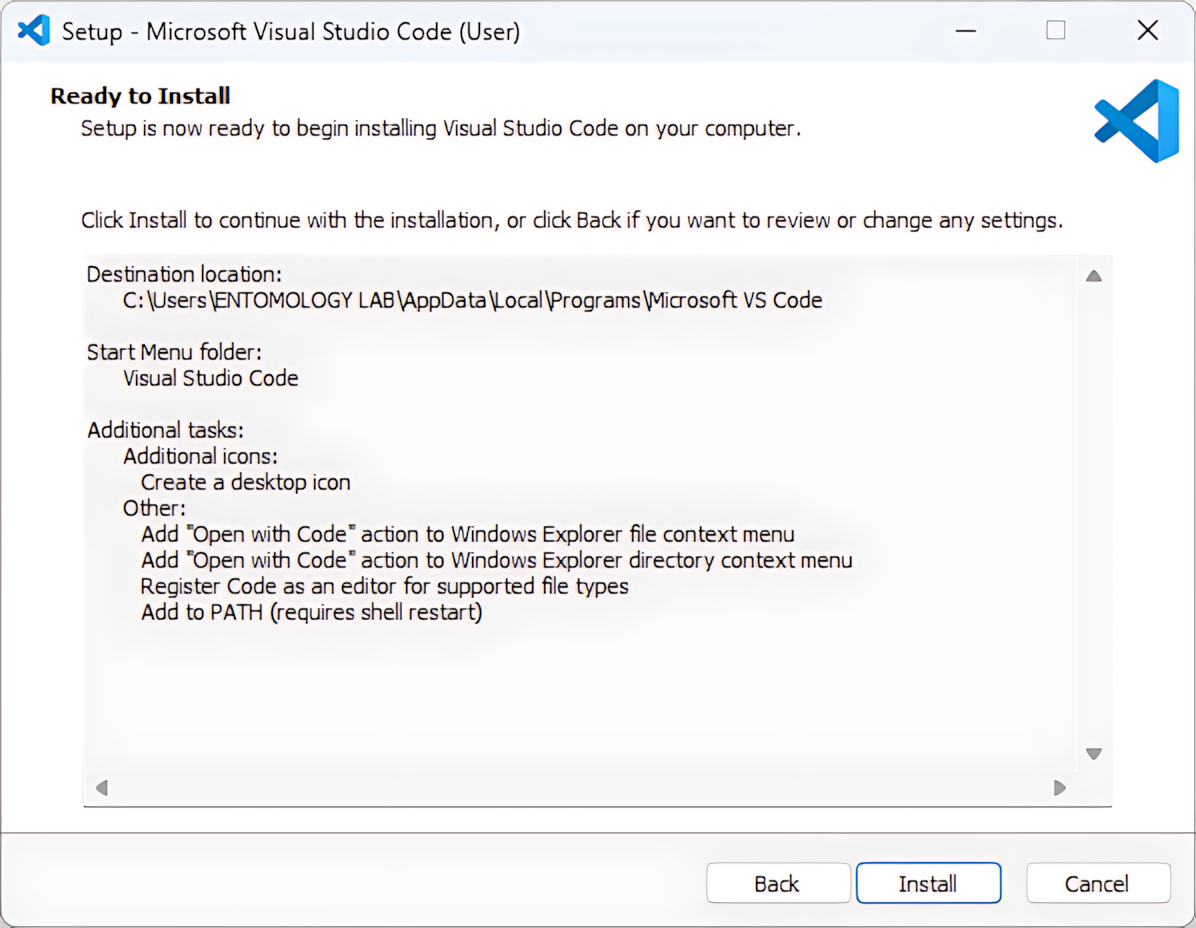Click the "Visual Studio Code" Start Menu folder line
This screenshot has height=928, width=1196.
pos(210,378)
